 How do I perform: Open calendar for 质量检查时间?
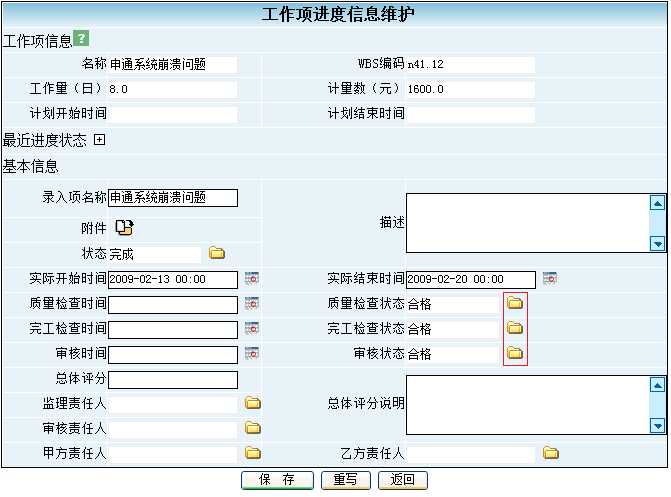(x=252, y=304)
